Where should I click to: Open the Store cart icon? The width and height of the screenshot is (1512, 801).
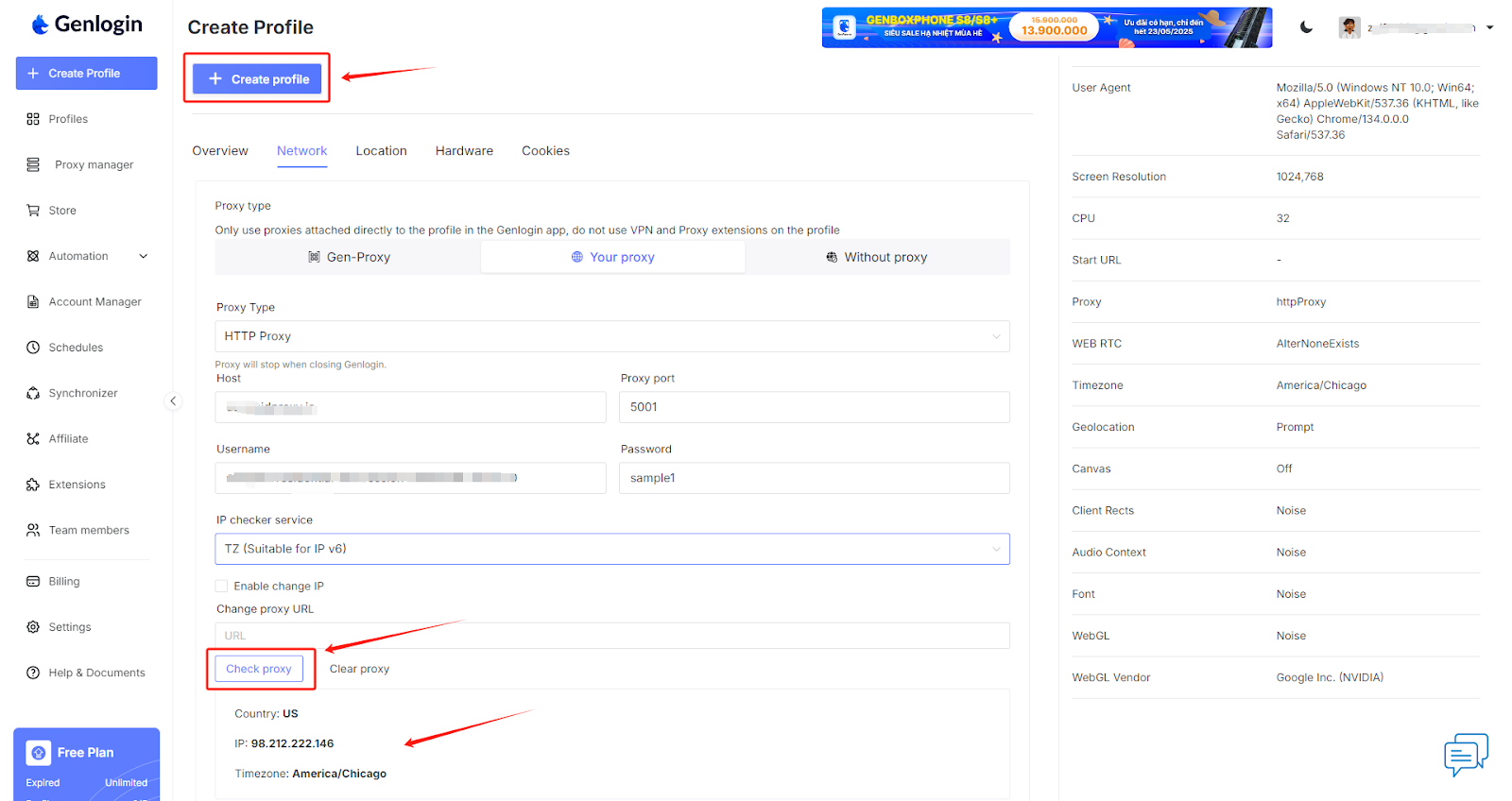click(x=33, y=211)
